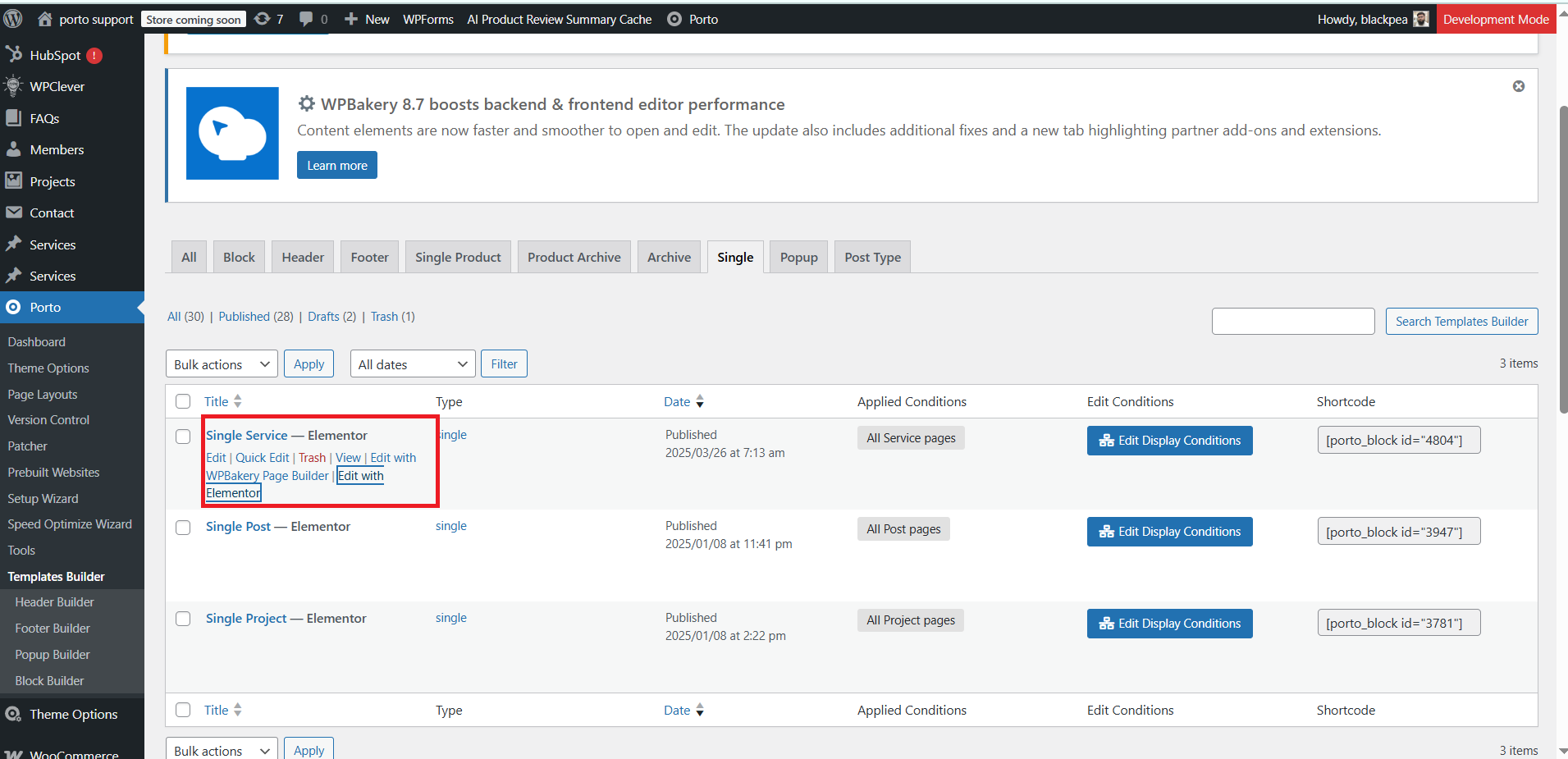
Task: Toggle the select-all checkbox in table footer
Action: coord(183,710)
